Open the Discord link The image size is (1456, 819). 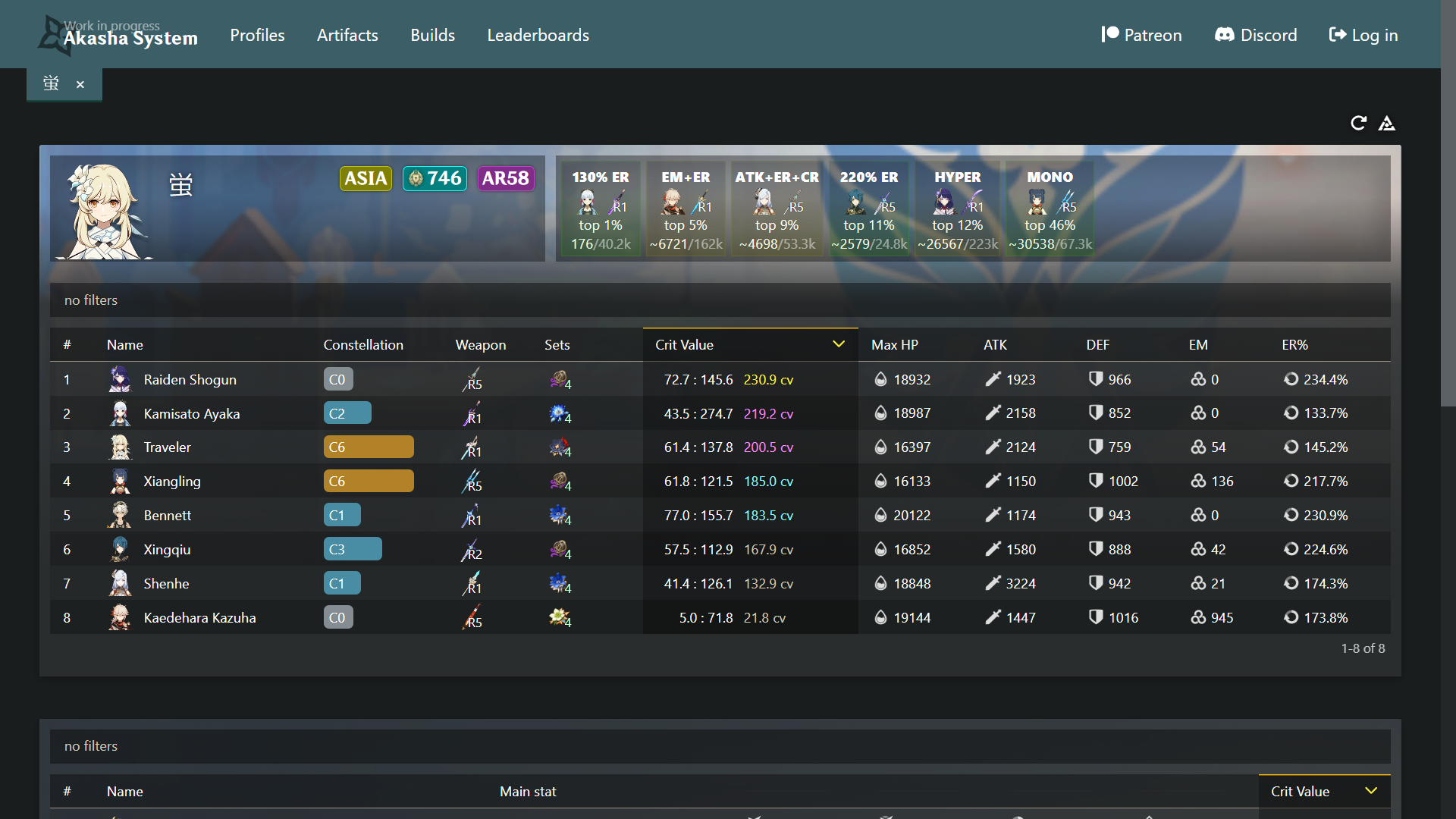[x=1256, y=35]
